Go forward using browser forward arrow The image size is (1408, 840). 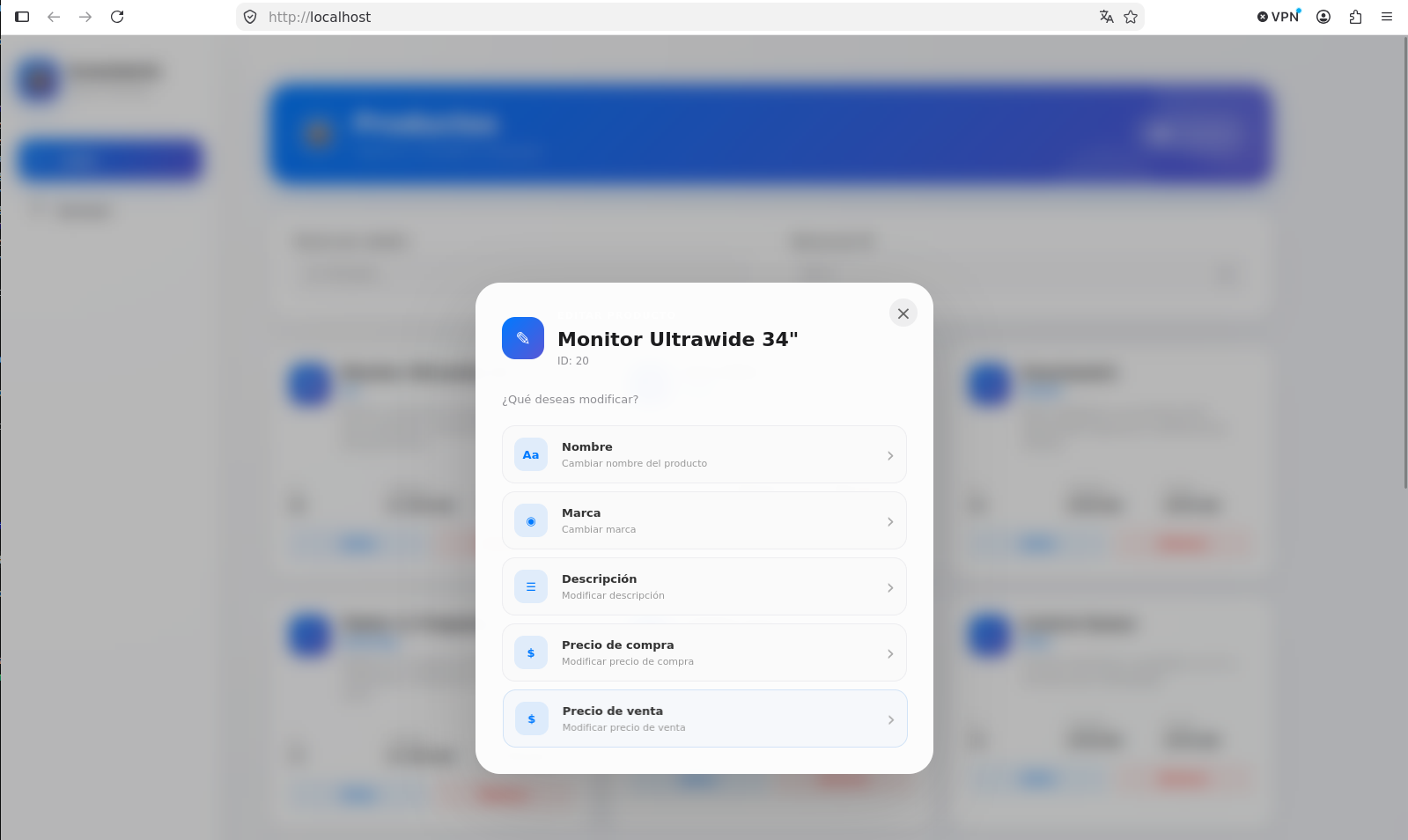point(85,17)
